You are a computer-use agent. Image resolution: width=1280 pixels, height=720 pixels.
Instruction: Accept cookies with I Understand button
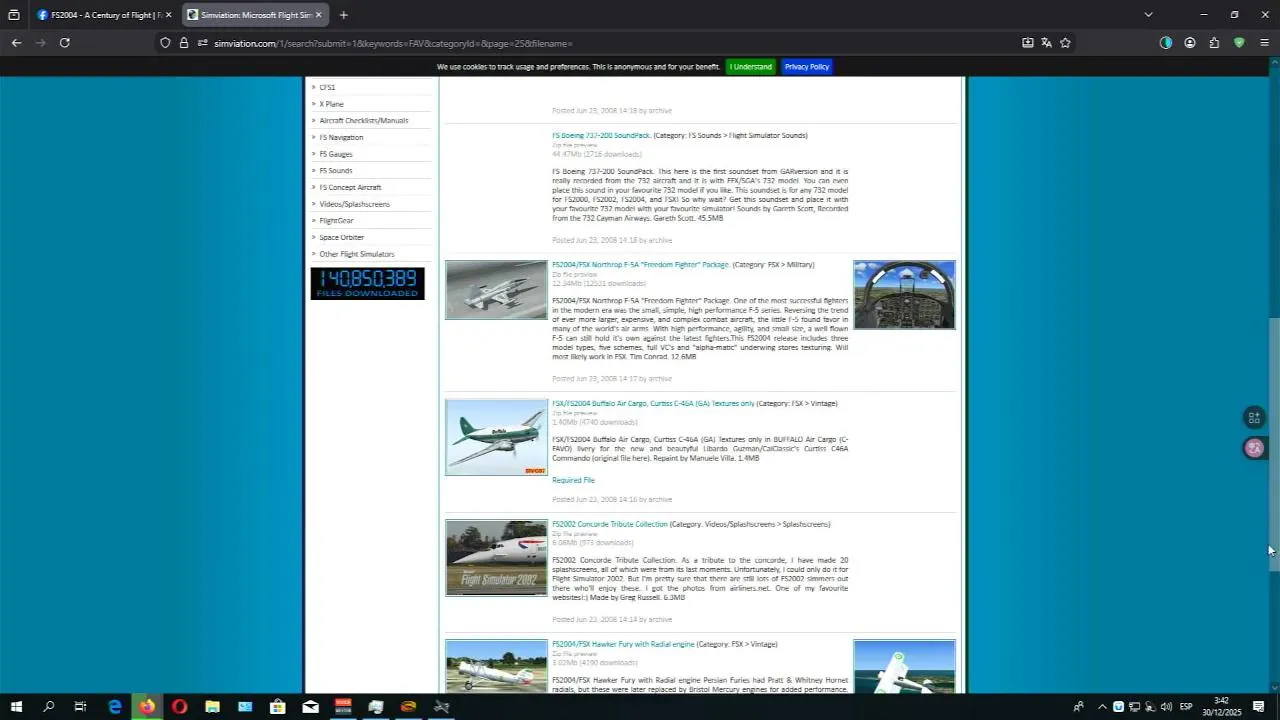pyautogui.click(x=750, y=67)
